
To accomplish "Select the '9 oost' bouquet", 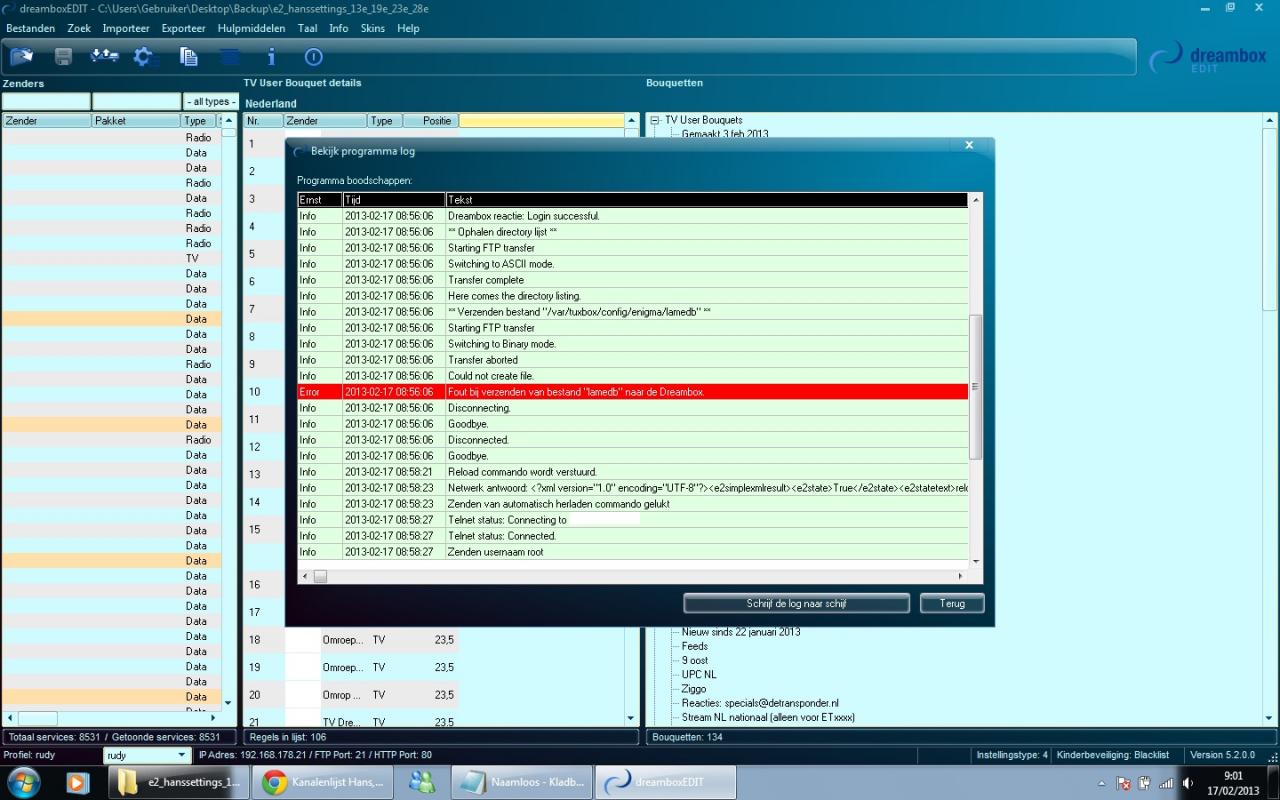I will [695, 660].
